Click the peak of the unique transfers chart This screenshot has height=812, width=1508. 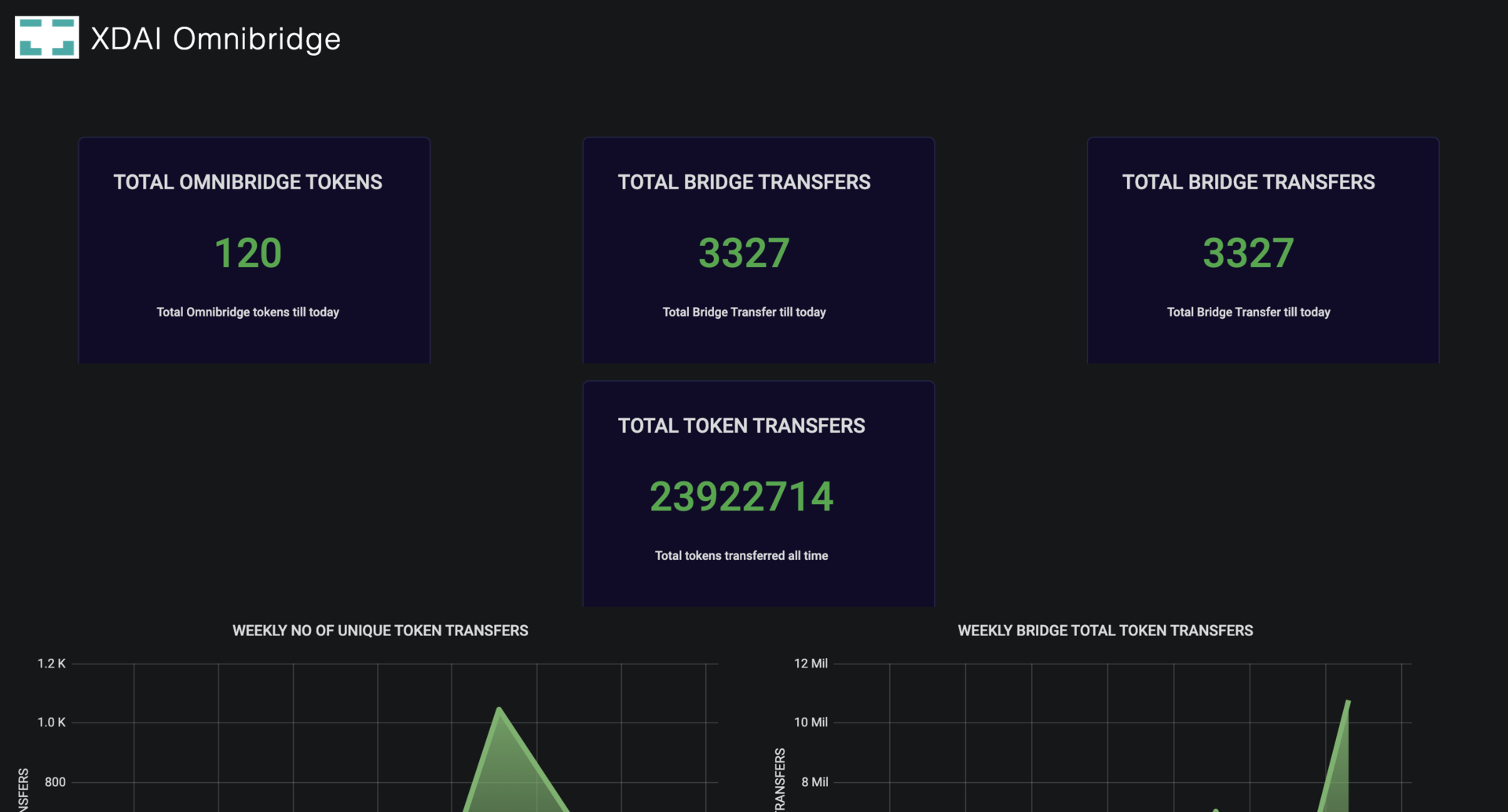click(x=500, y=709)
